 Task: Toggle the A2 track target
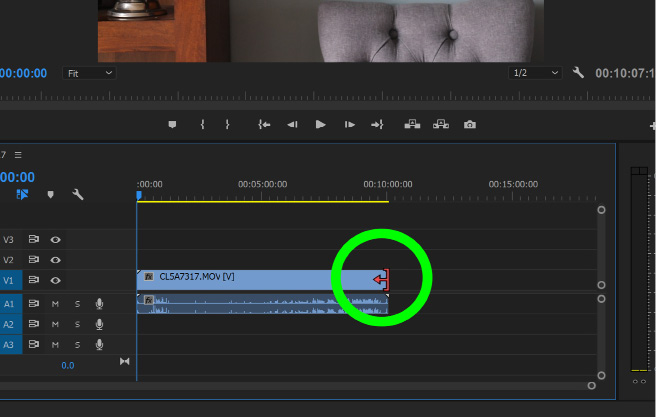10,324
